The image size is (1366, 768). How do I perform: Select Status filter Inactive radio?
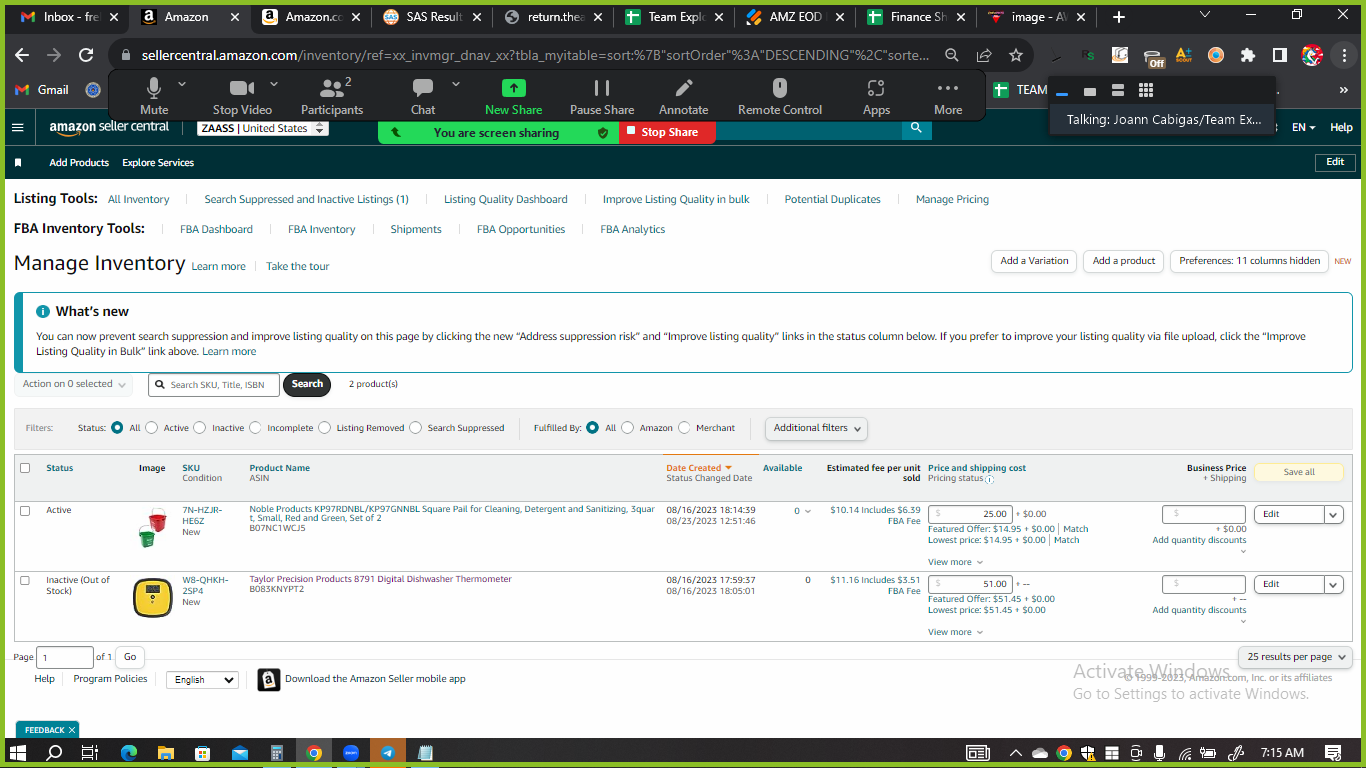tap(200, 428)
